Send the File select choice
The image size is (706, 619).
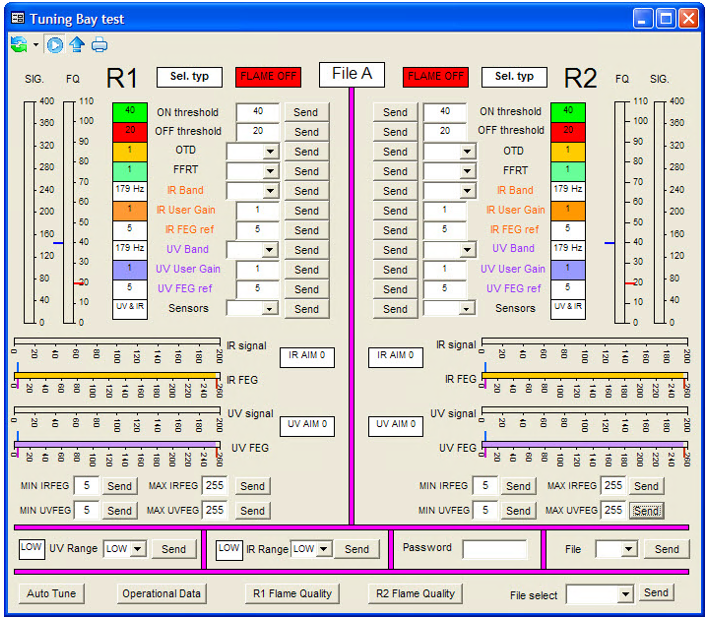click(656, 593)
